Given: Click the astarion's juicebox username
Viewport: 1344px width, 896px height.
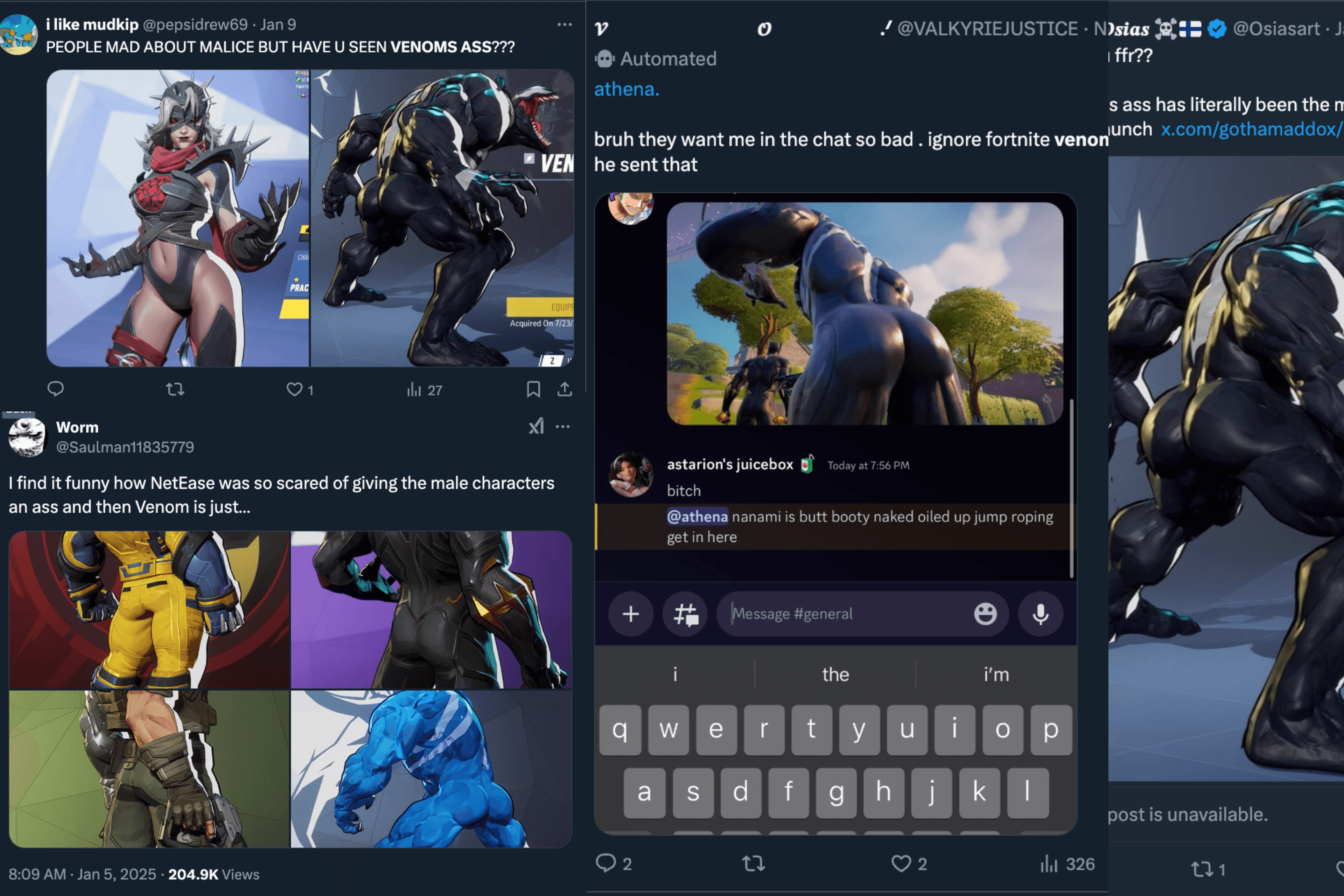Looking at the screenshot, I should tap(730, 464).
